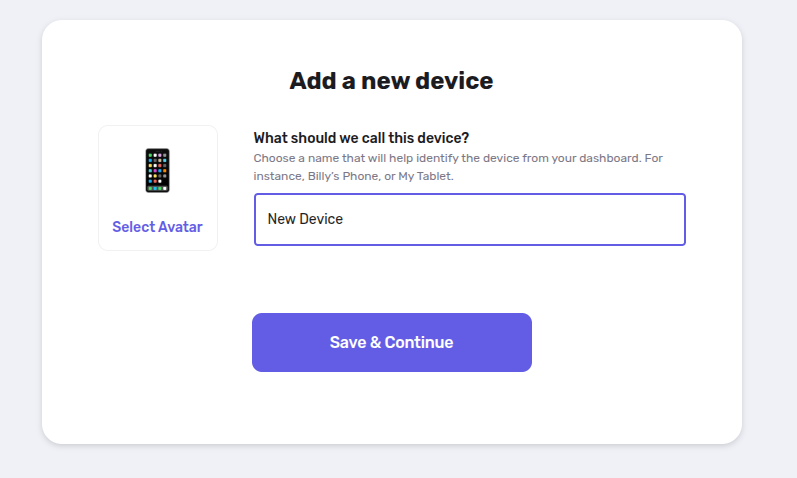
Task: Click the avatar card's blank area above phone icon
Action: coord(158,137)
